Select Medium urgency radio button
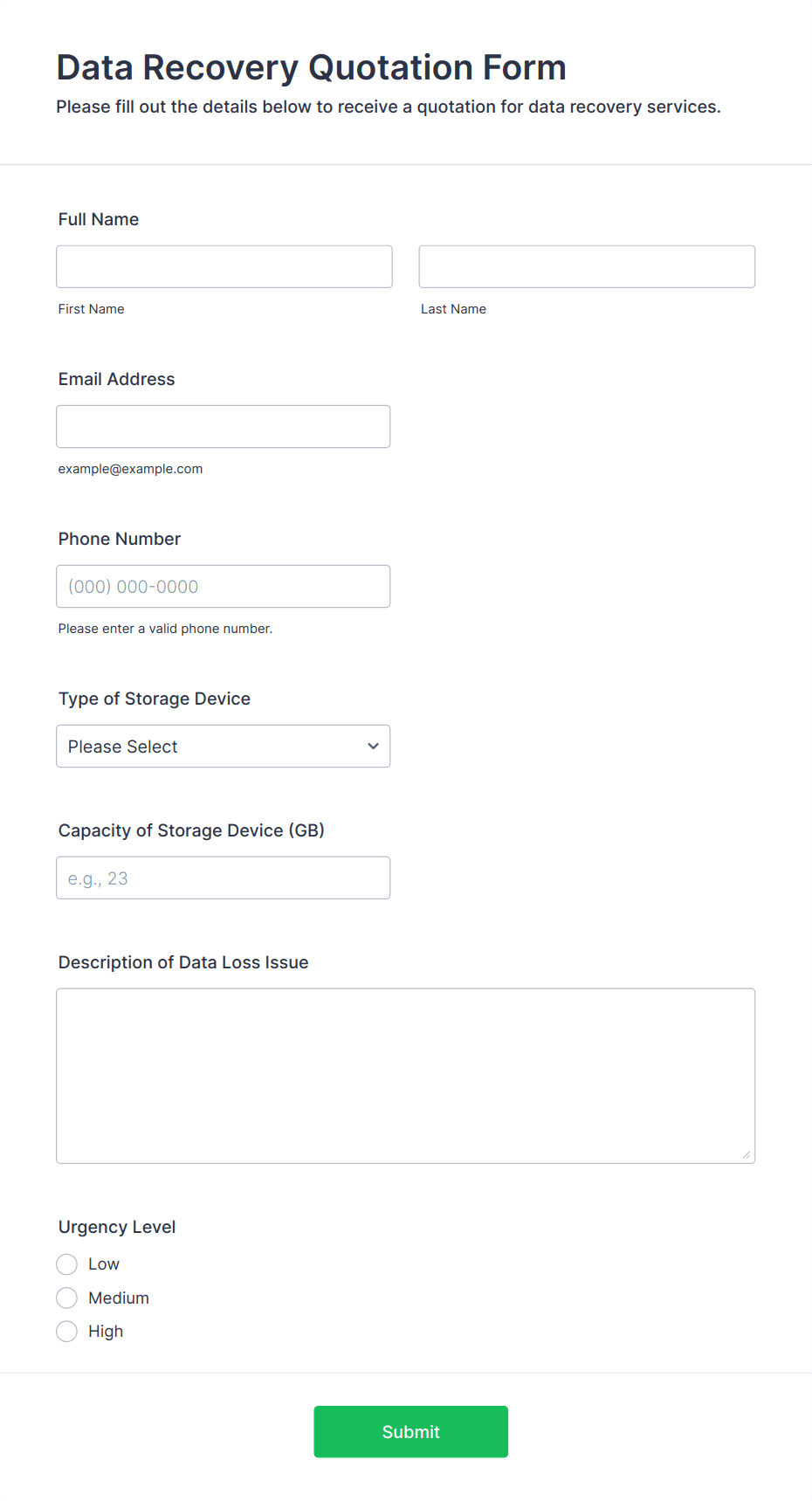 [x=66, y=1298]
